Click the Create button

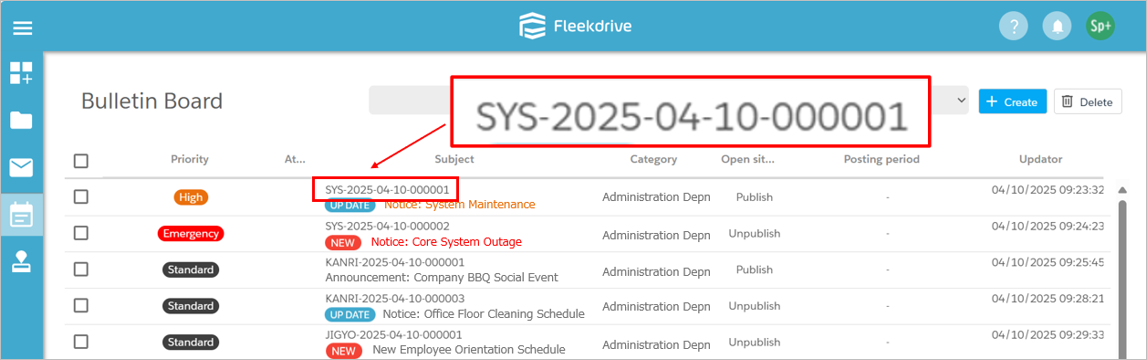click(x=1012, y=102)
